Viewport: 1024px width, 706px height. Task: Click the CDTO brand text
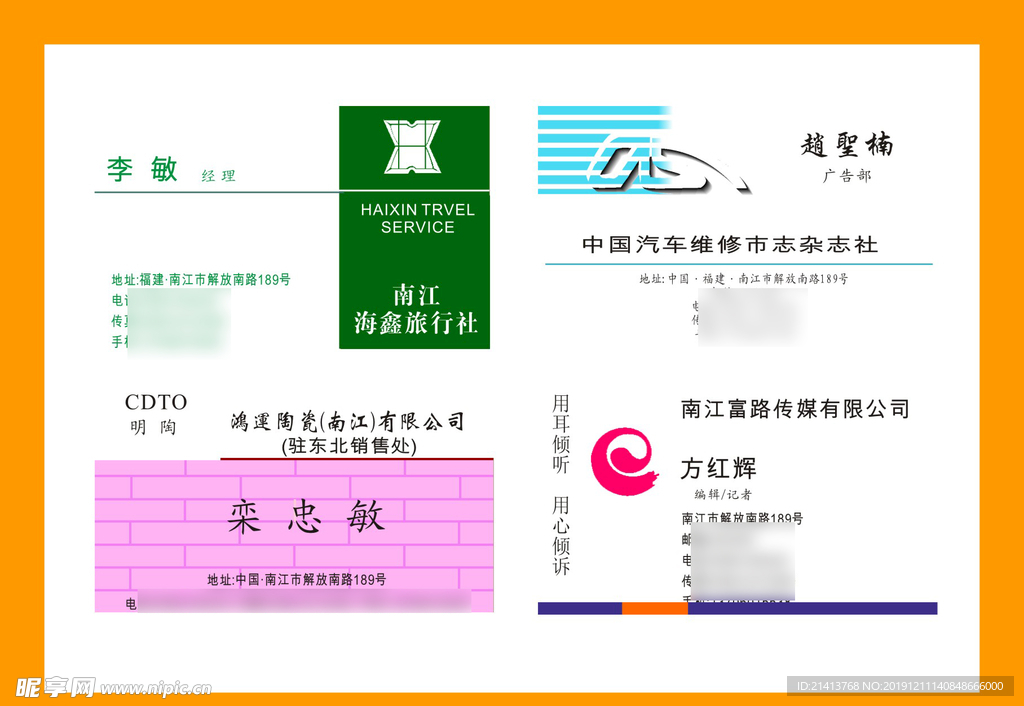tap(155, 402)
